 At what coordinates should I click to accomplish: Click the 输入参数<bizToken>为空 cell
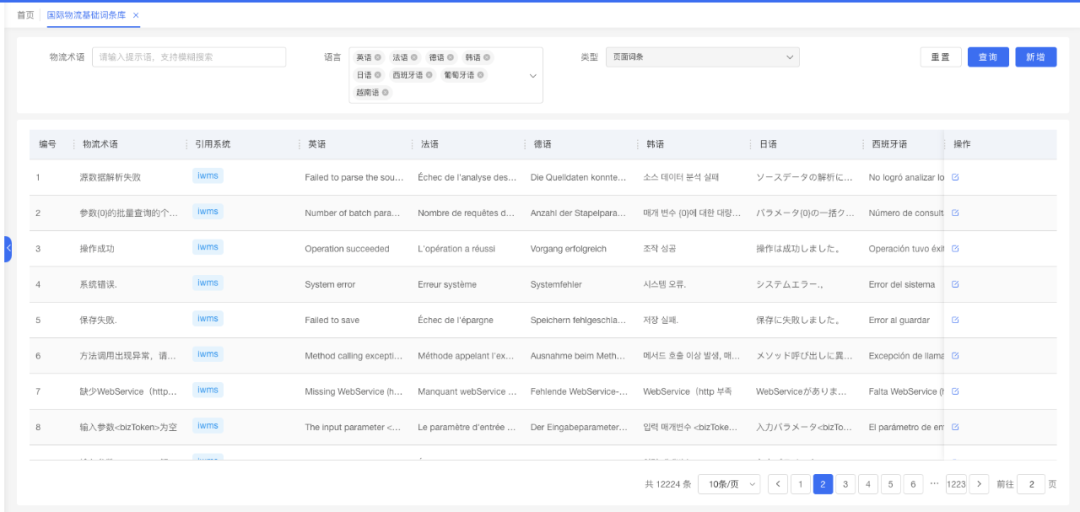(x=128, y=427)
